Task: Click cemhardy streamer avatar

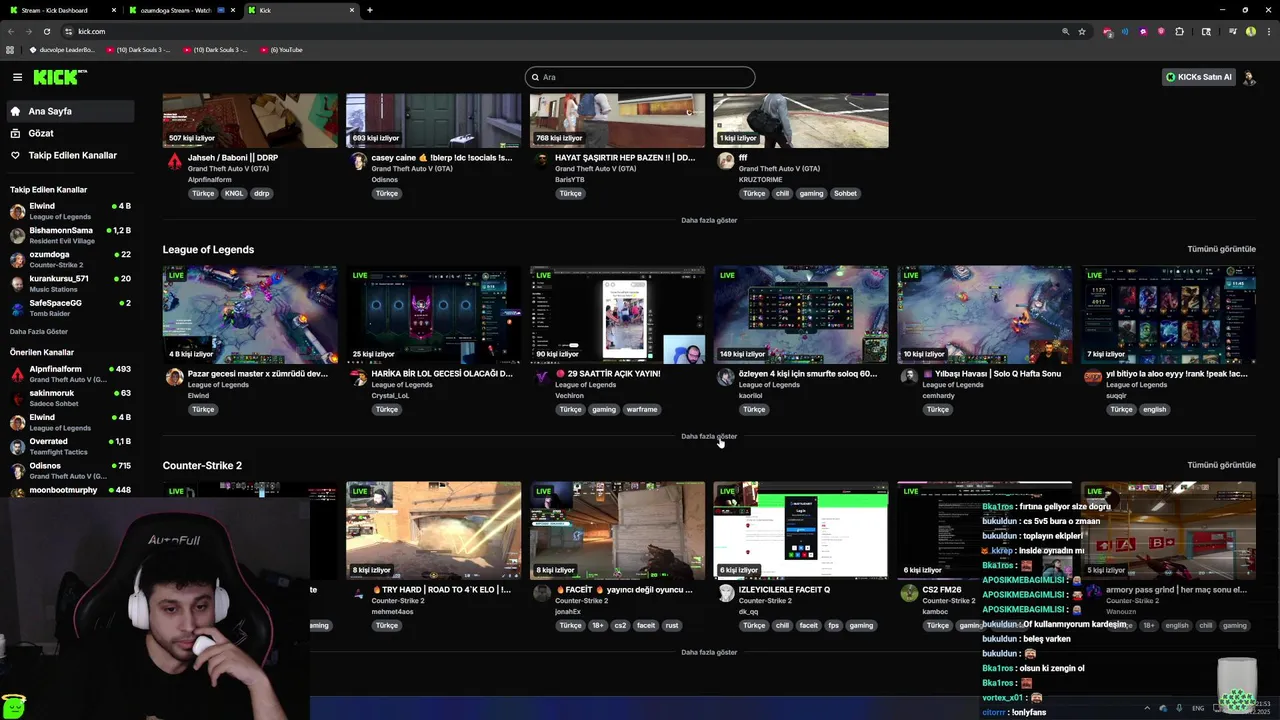Action: [909, 377]
